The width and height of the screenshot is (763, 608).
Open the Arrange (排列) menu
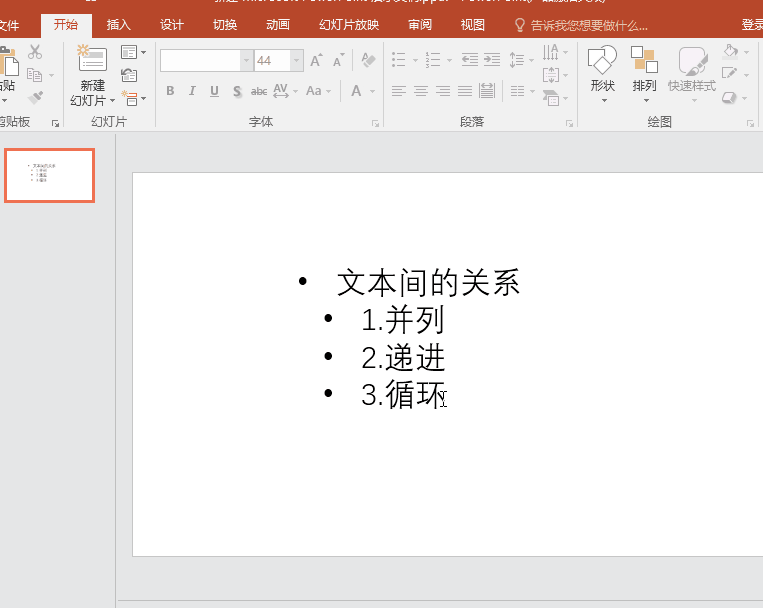tap(644, 73)
